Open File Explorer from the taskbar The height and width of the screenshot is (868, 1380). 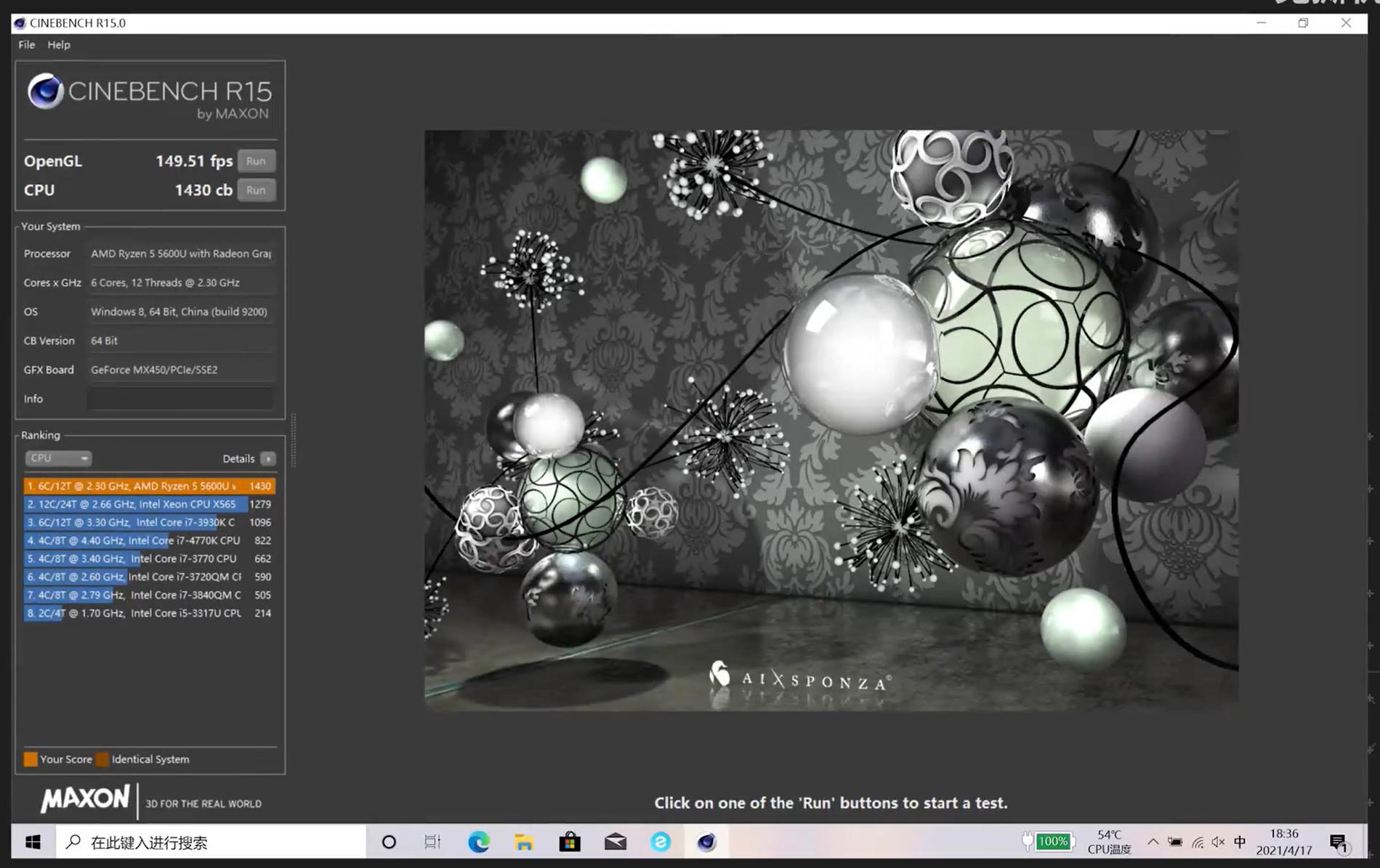coord(524,842)
